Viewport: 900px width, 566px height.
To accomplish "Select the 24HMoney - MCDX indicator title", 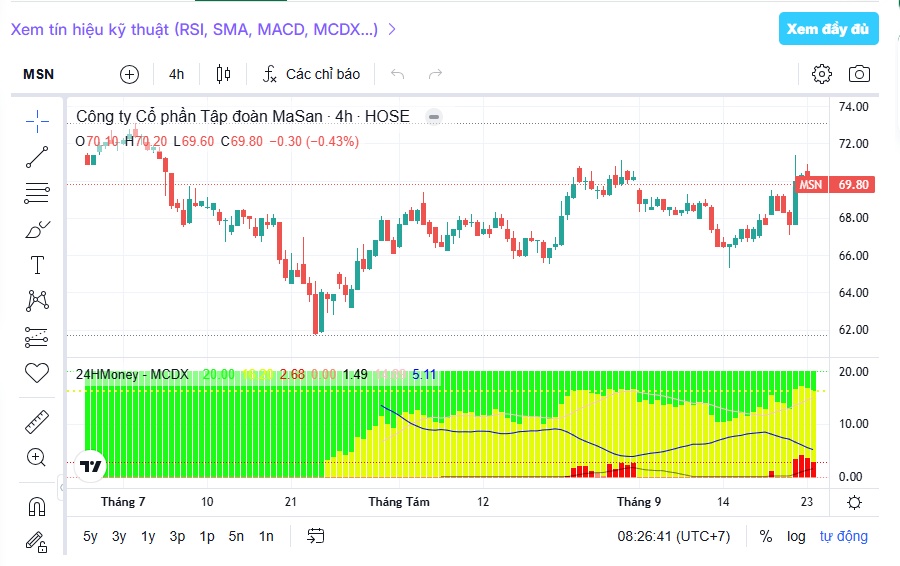I will 132,374.
